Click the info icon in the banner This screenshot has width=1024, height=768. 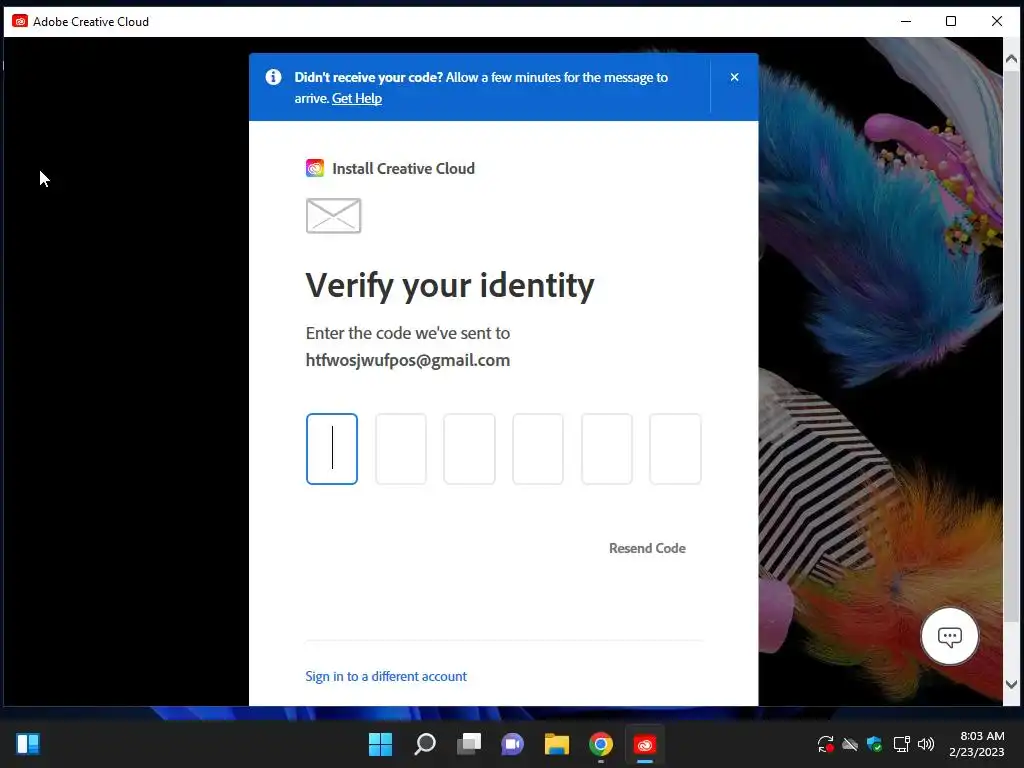click(x=273, y=77)
